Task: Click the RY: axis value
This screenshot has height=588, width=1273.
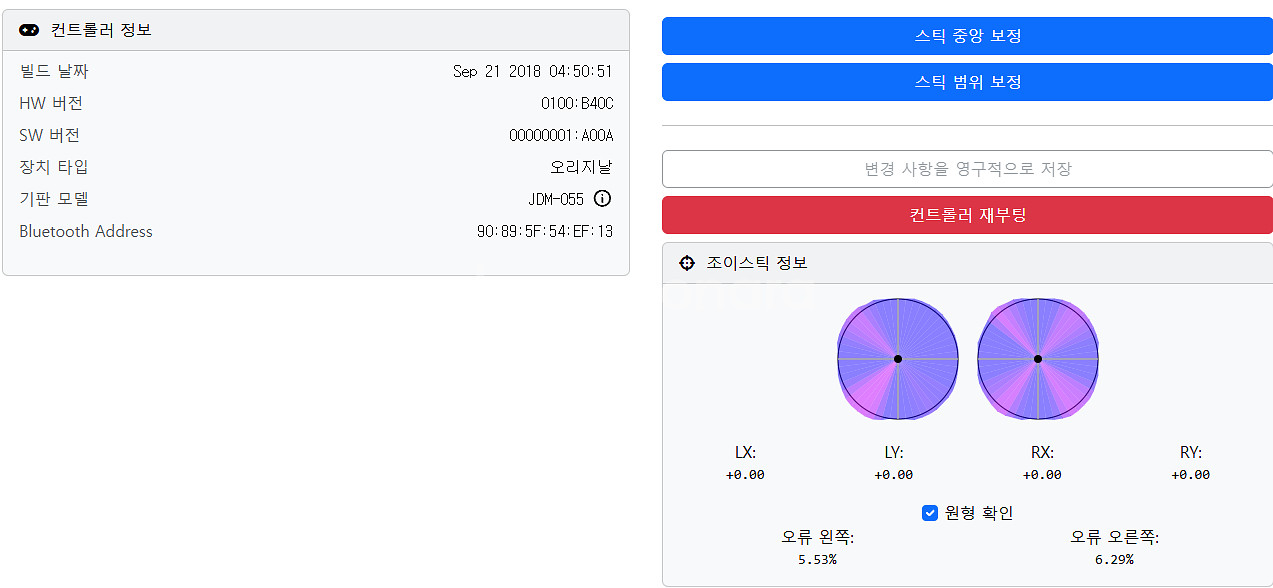Action: point(1191,475)
